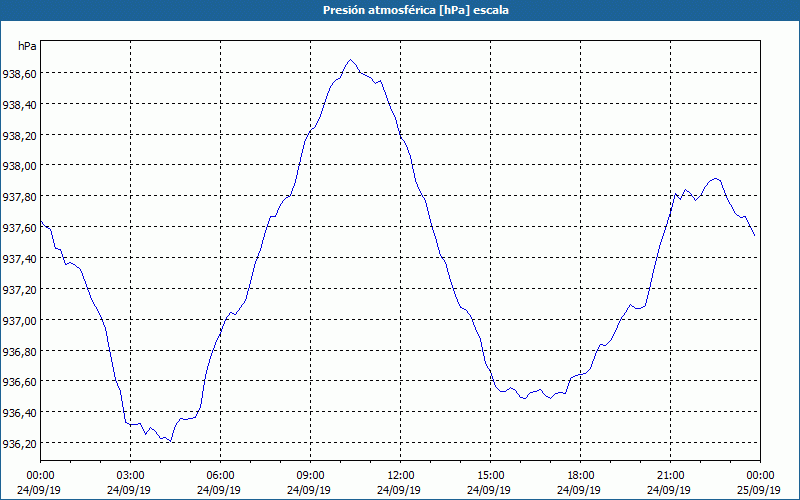Image resolution: width=800 pixels, height=500 pixels.
Task: Select the 936,80 y-axis value
Action: 19,352
